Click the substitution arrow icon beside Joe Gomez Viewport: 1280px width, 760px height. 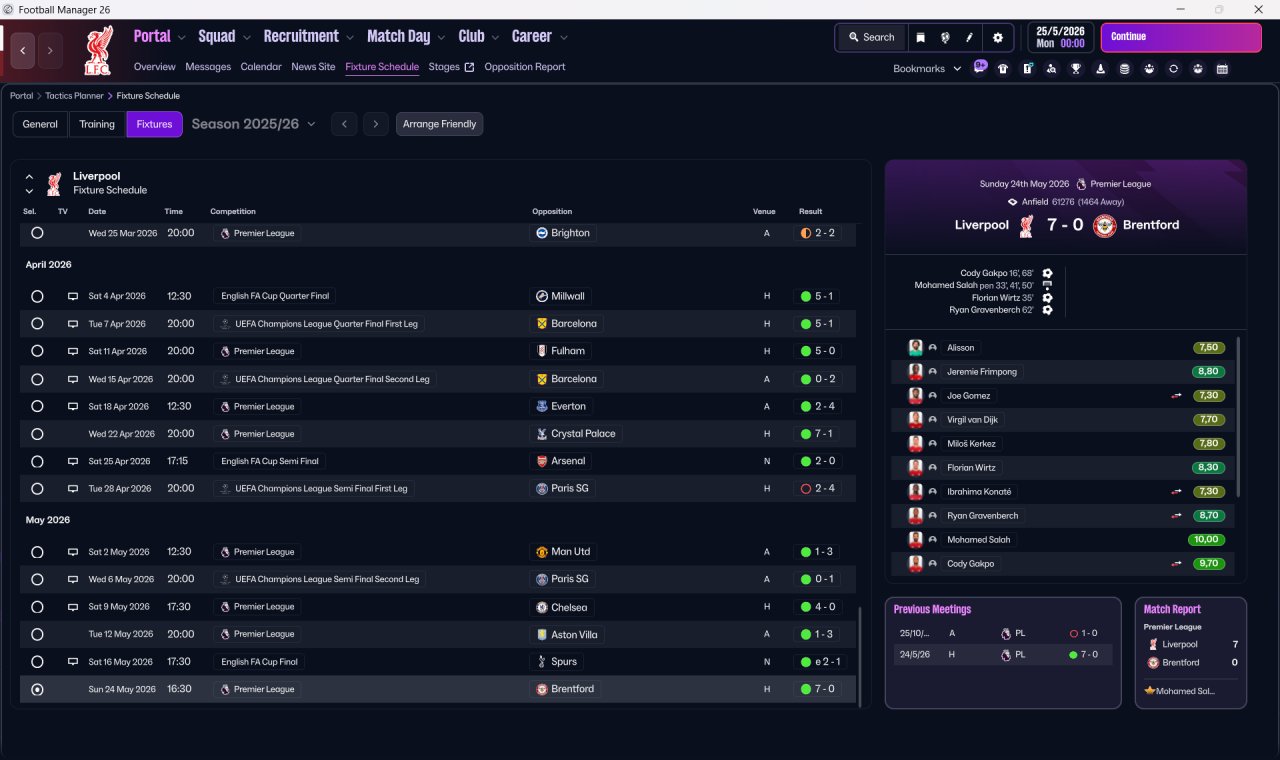pos(1177,396)
